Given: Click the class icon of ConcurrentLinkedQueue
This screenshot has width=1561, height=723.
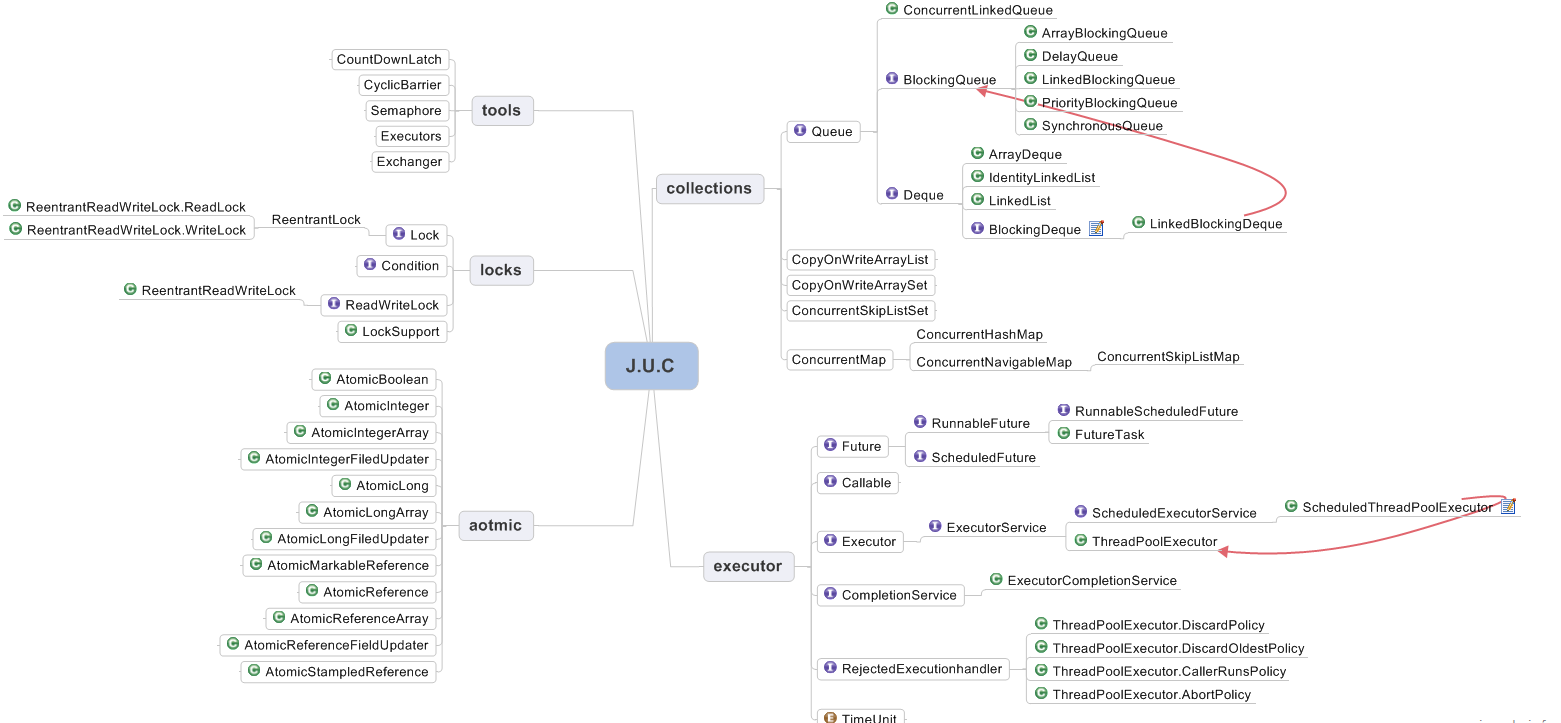Looking at the screenshot, I should pyautogui.click(x=892, y=9).
